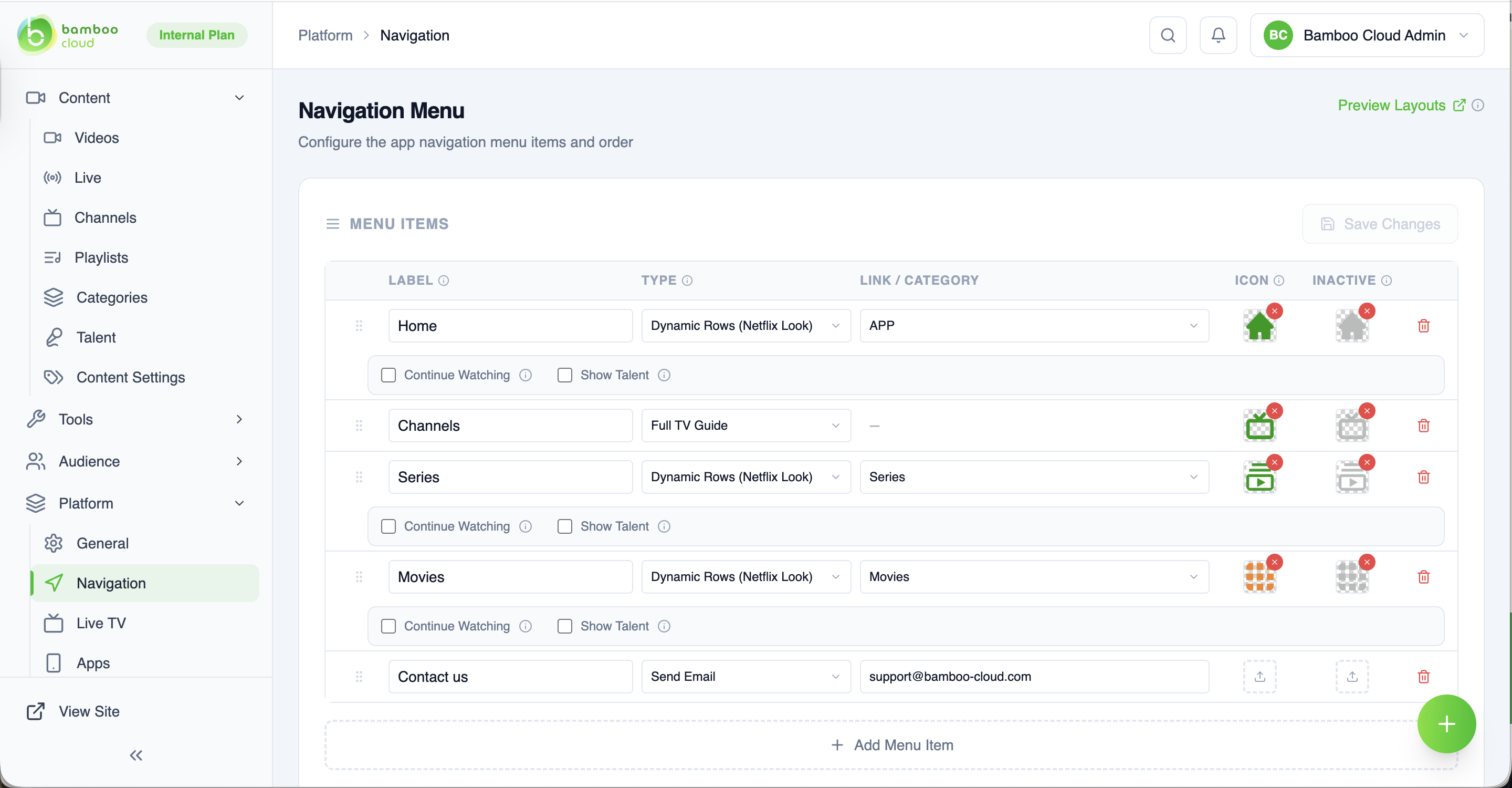Remove the Movies active icon
The image size is (1512, 788).
(x=1274, y=563)
